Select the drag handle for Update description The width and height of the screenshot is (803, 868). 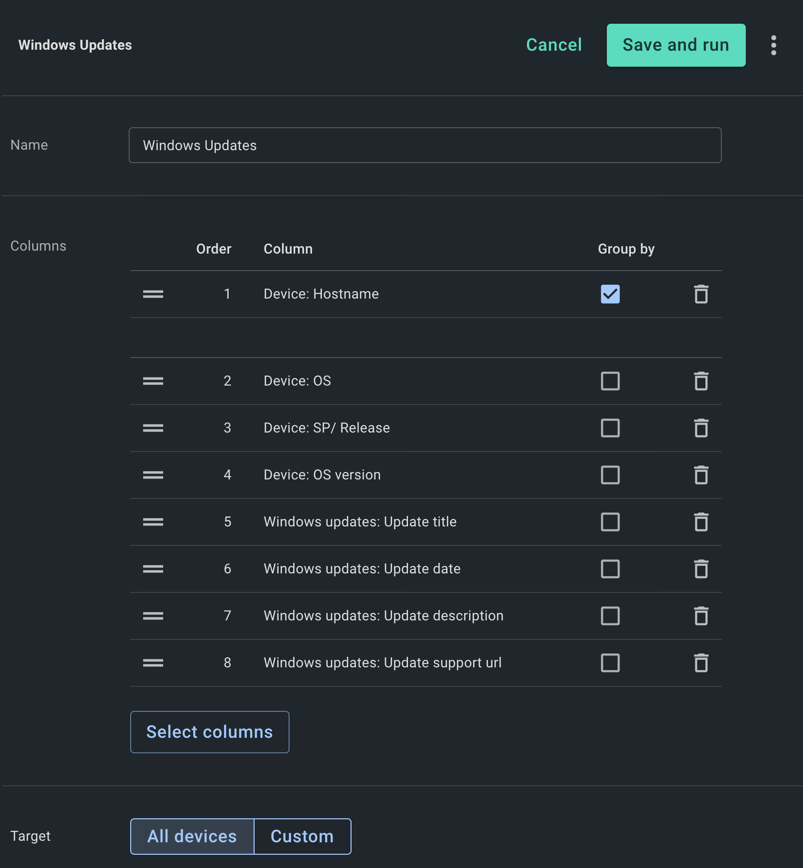(x=153, y=616)
